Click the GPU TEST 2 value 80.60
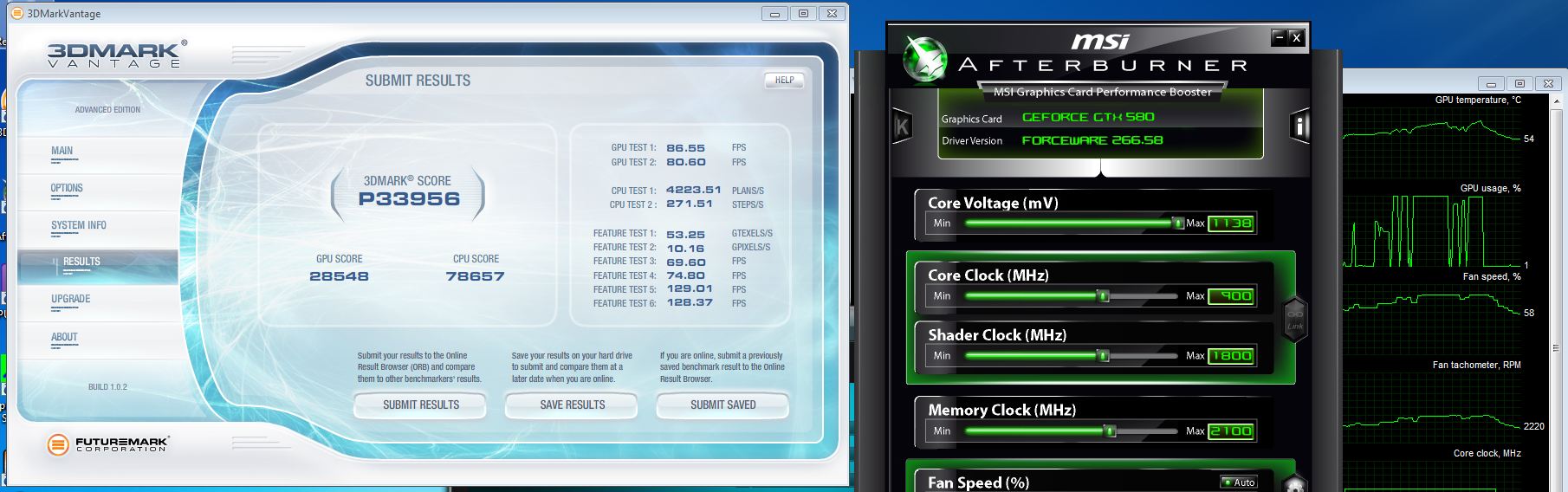The width and height of the screenshot is (1568, 492). (x=685, y=162)
